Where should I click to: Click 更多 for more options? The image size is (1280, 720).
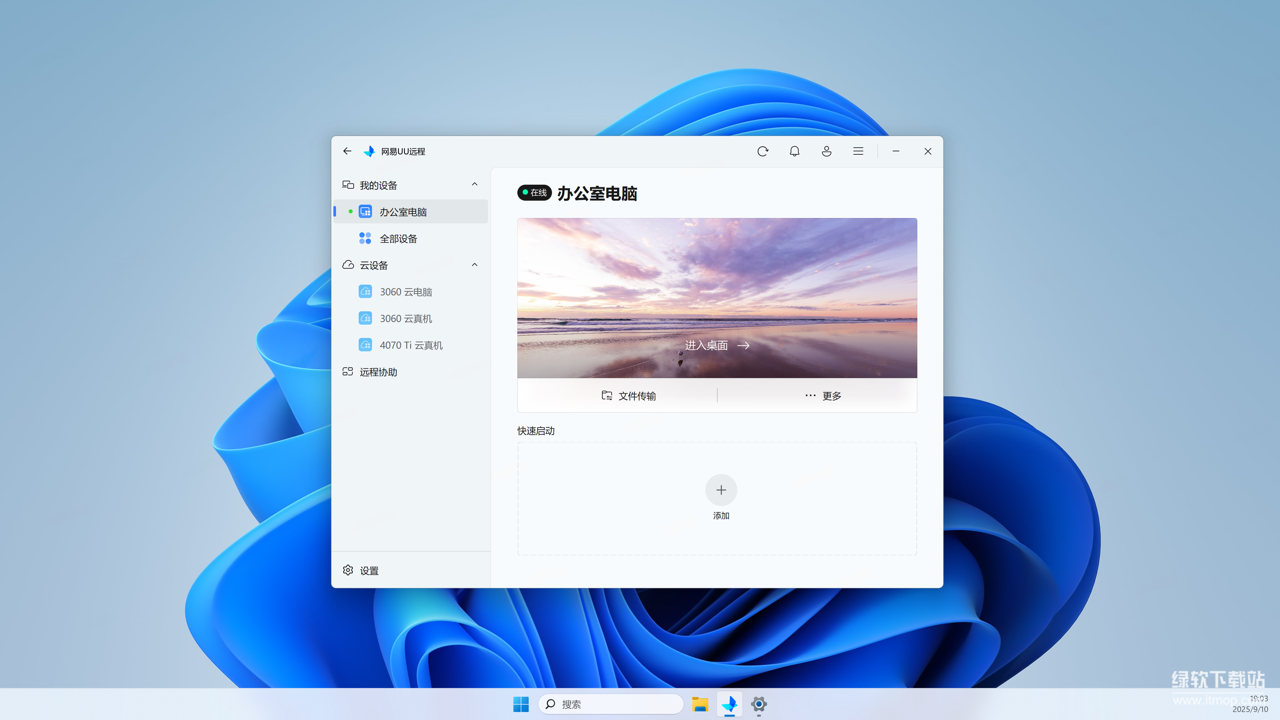pos(824,395)
